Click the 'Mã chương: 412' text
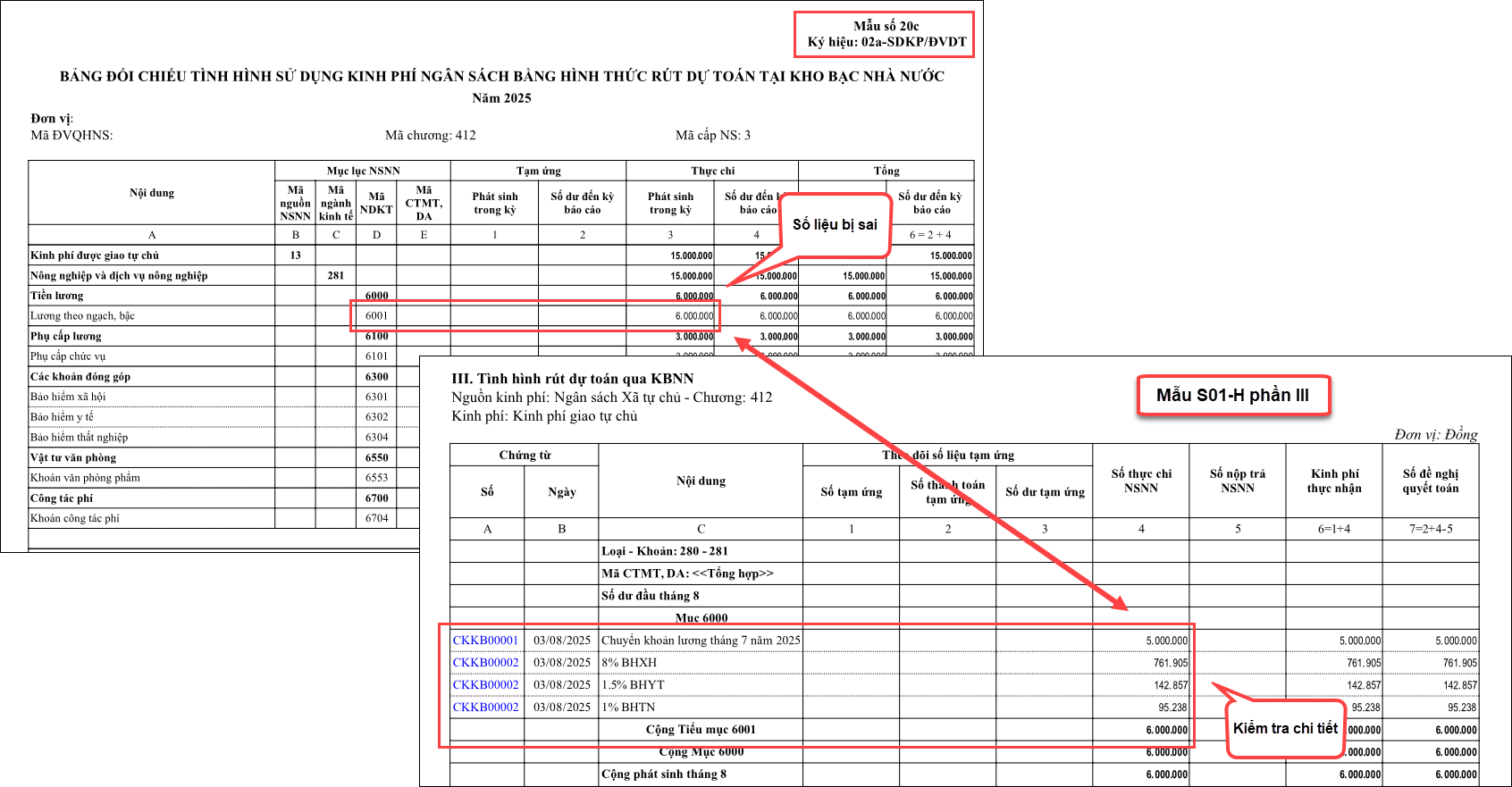1512x787 pixels. [x=431, y=136]
